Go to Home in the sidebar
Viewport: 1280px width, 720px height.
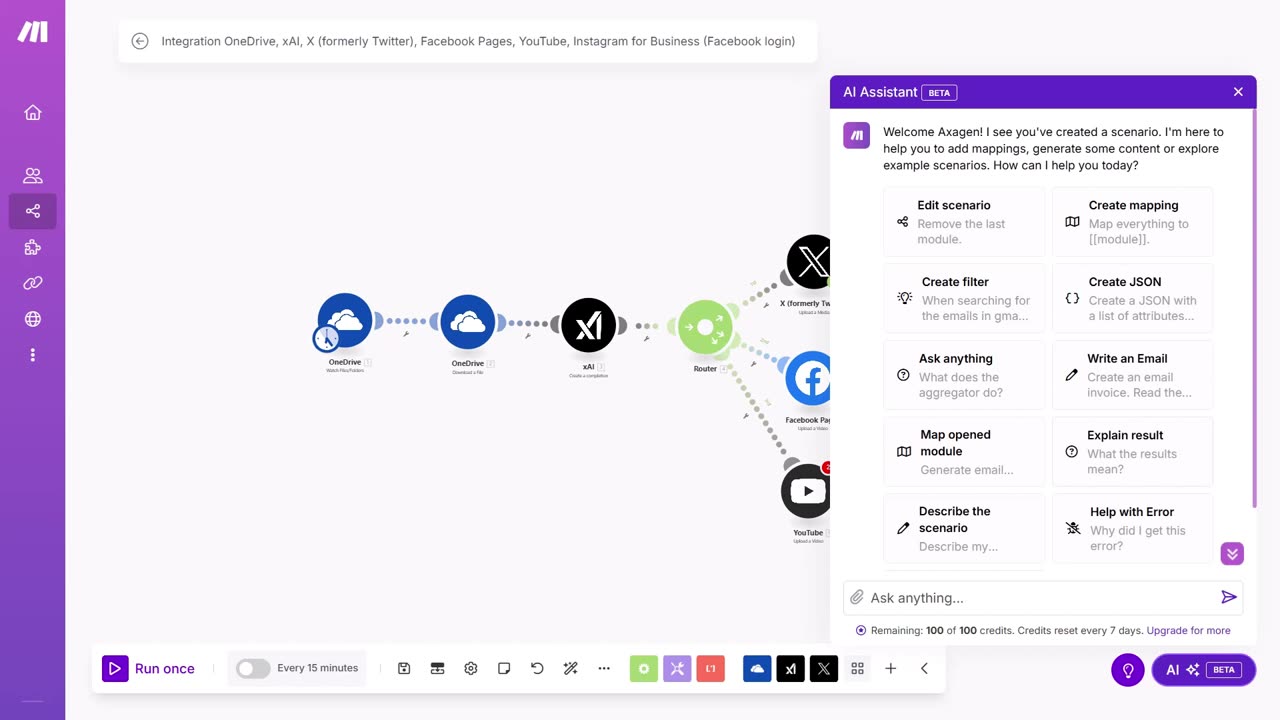33,113
